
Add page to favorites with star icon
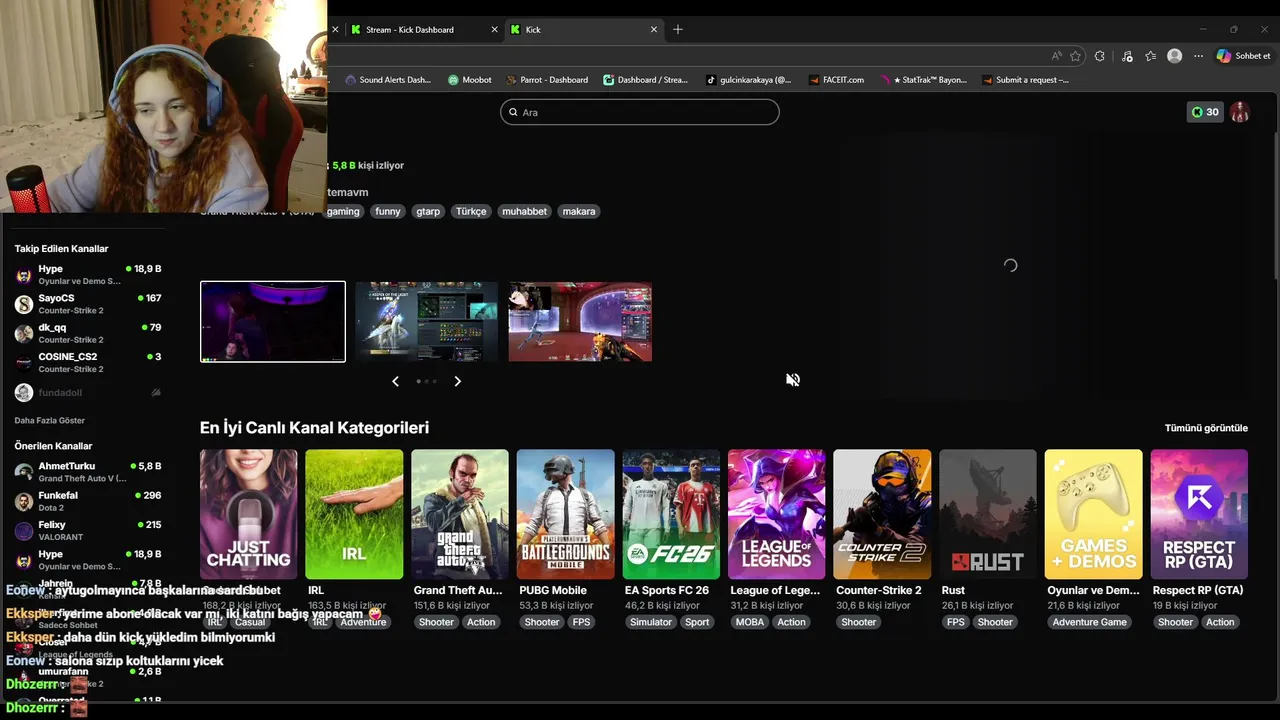click(x=1076, y=56)
